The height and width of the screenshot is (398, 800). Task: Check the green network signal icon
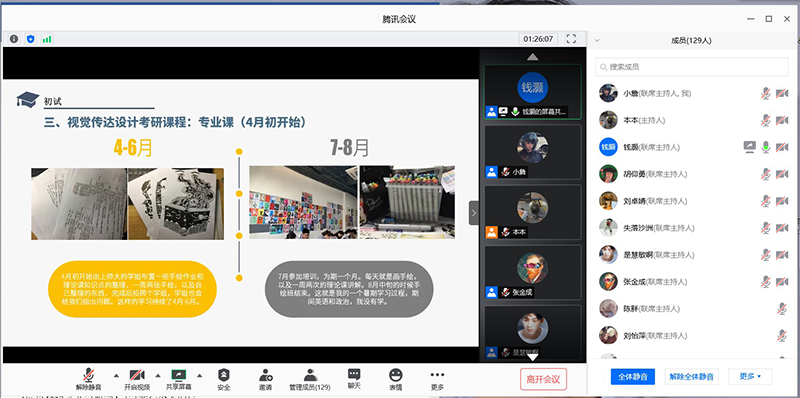[47, 39]
